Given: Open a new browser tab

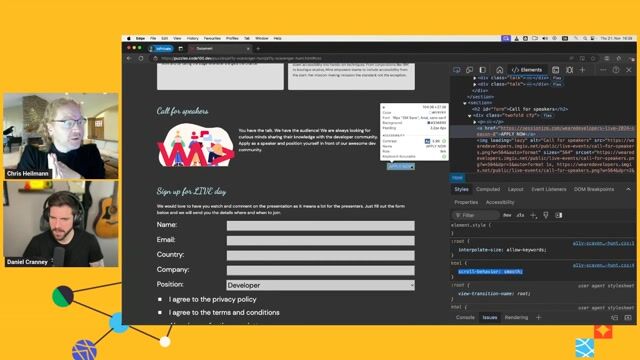Looking at the screenshot, I should [x=258, y=49].
